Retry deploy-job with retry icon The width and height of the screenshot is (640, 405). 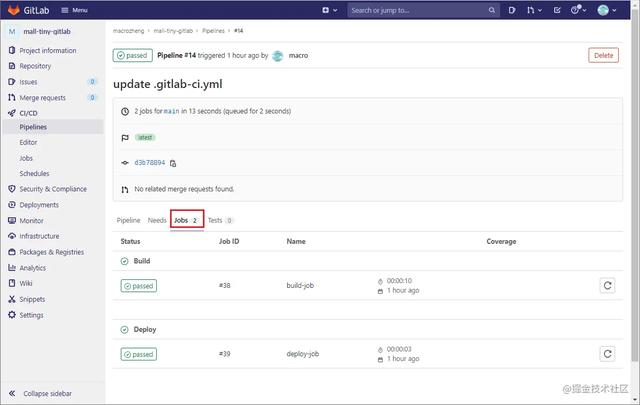[x=607, y=354]
